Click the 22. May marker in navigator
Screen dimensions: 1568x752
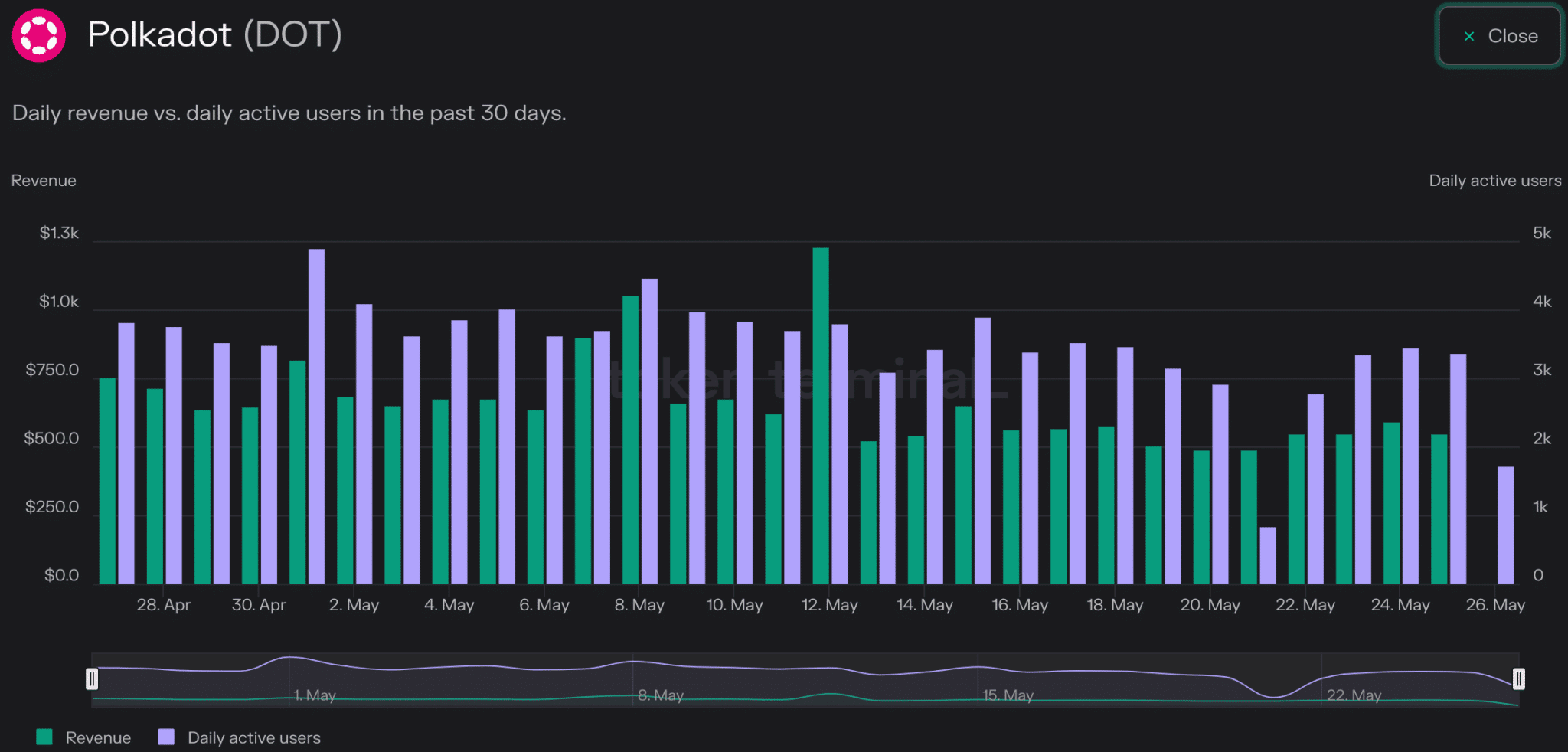[1354, 695]
